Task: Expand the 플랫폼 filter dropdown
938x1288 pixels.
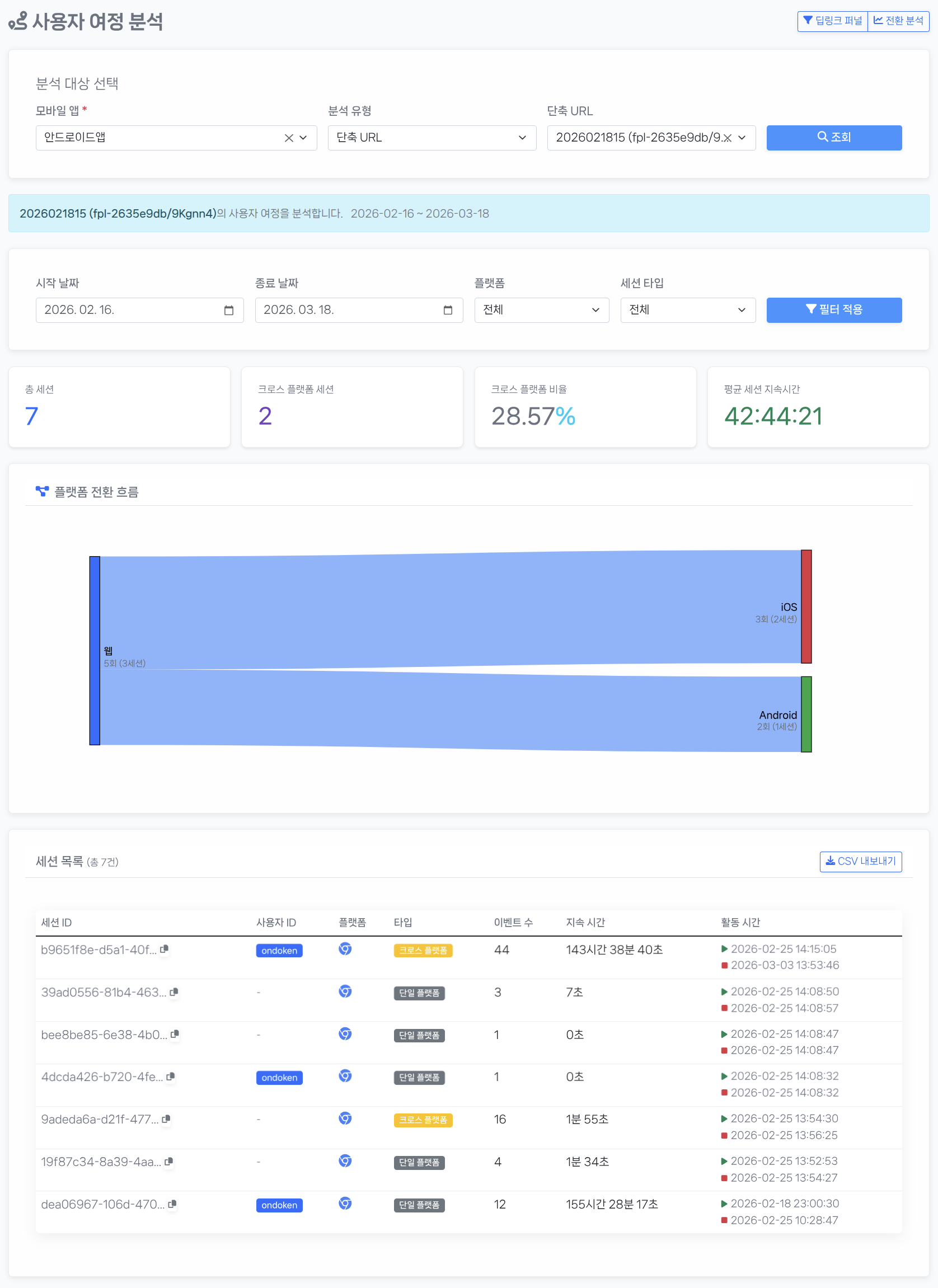Action: pyautogui.click(x=541, y=310)
